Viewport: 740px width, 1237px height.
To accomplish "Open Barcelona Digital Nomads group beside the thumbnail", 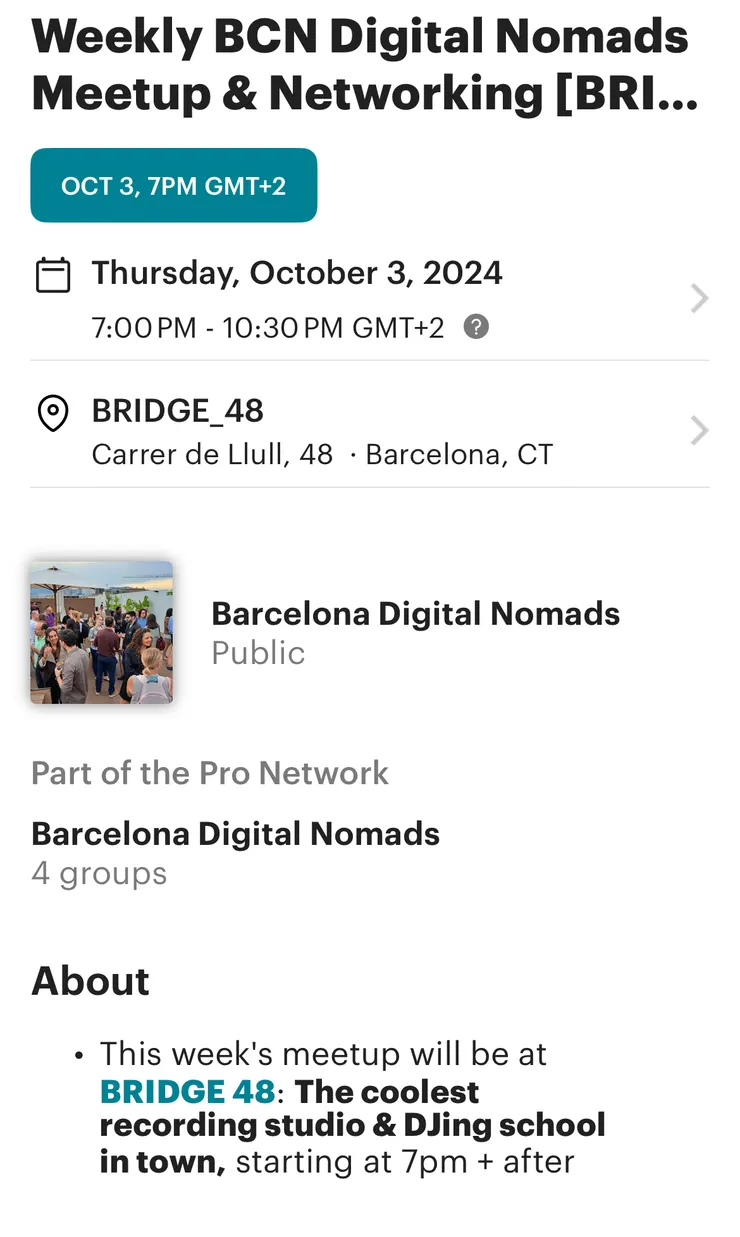I will (x=415, y=613).
